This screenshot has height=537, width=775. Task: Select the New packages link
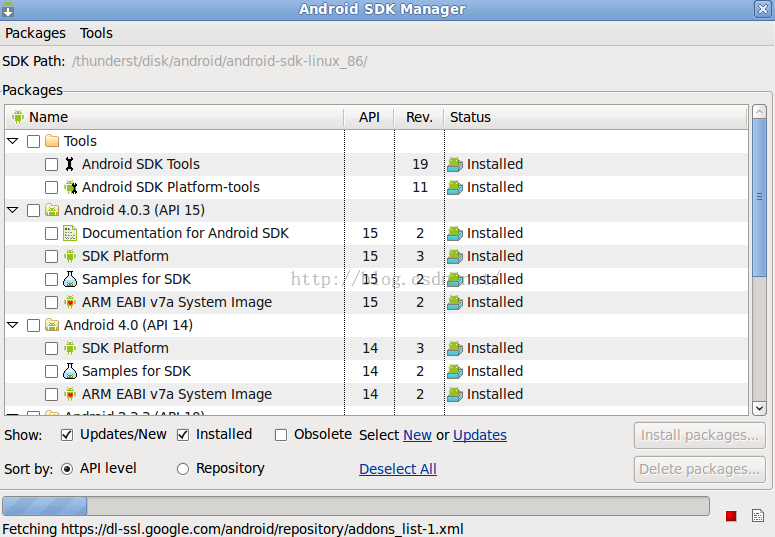point(417,435)
